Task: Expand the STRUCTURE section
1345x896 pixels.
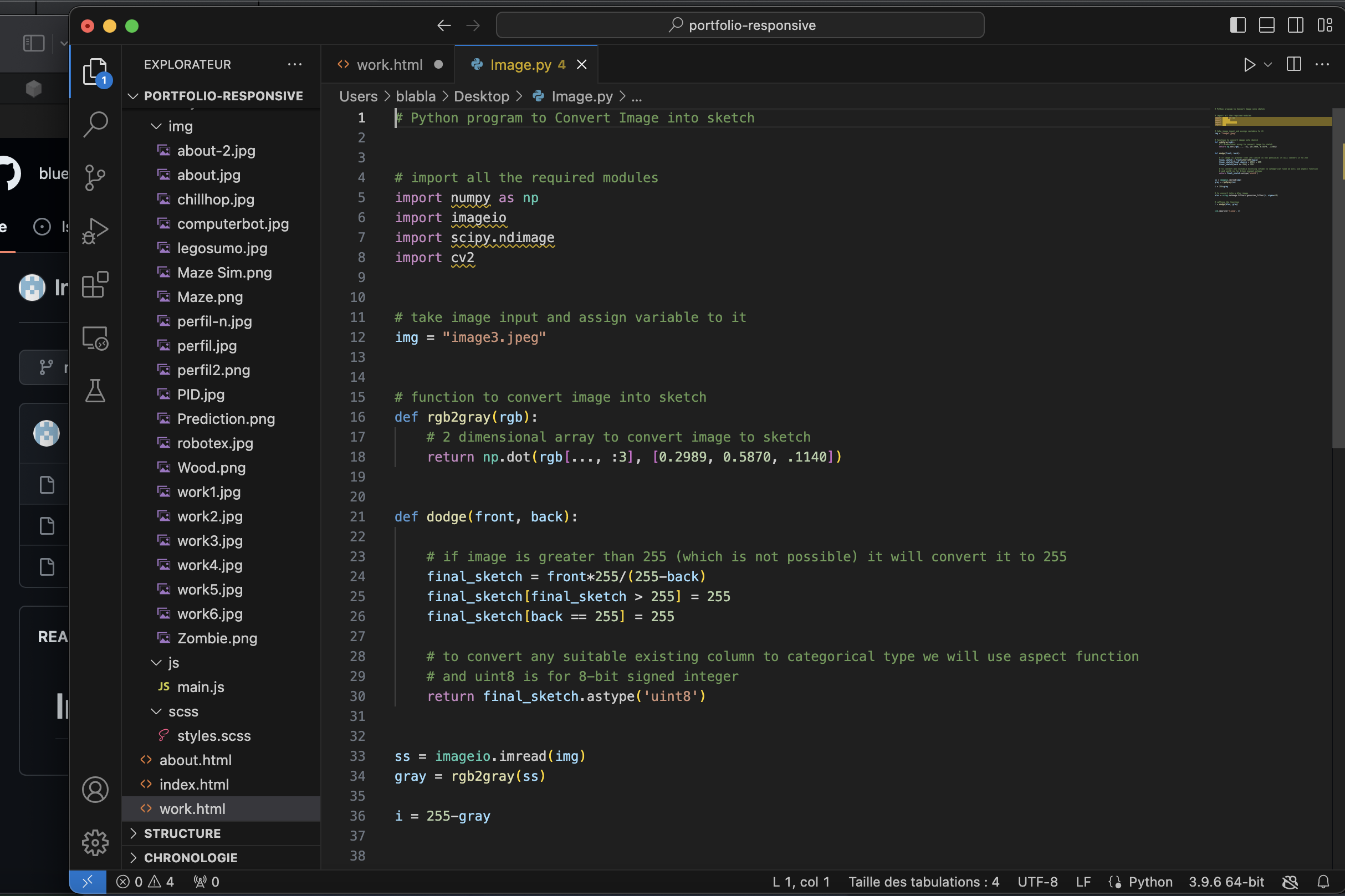Action: [x=221, y=833]
